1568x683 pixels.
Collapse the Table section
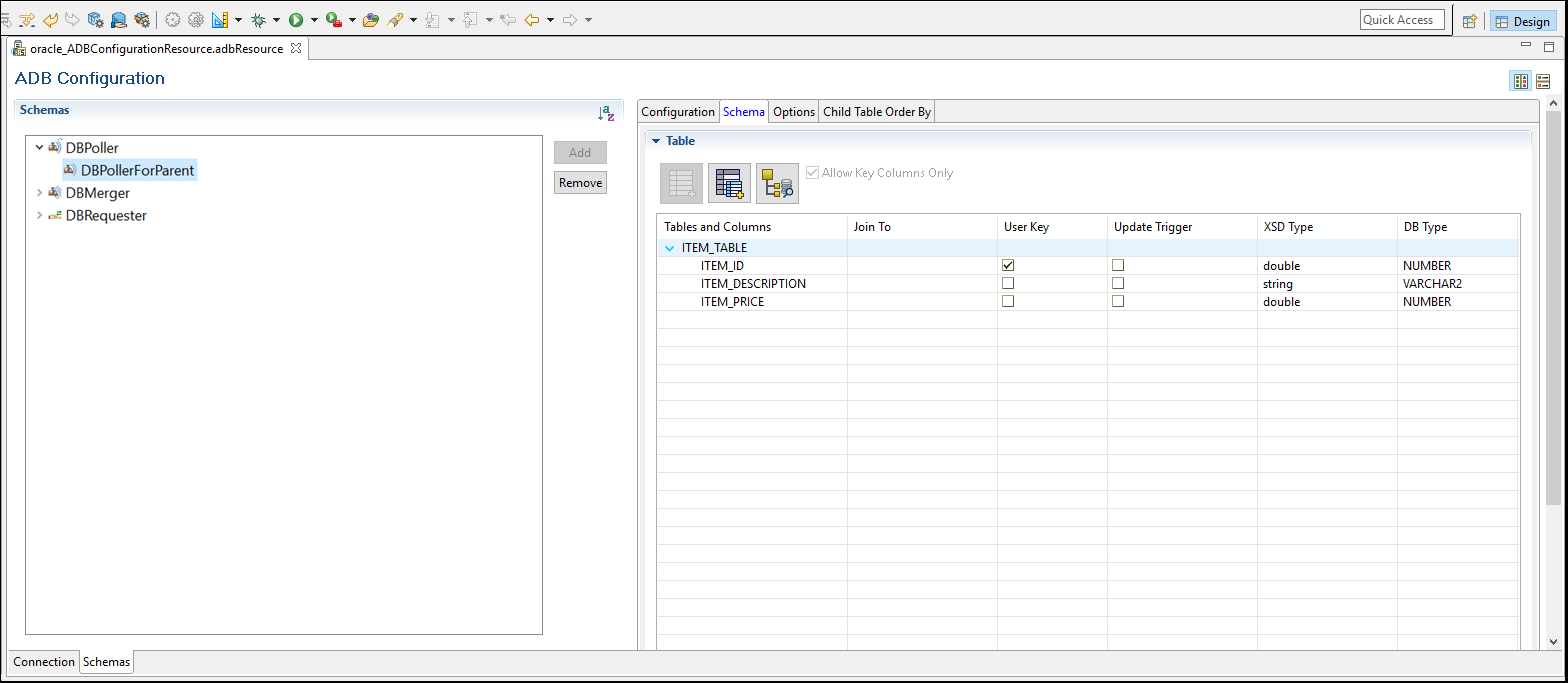656,141
